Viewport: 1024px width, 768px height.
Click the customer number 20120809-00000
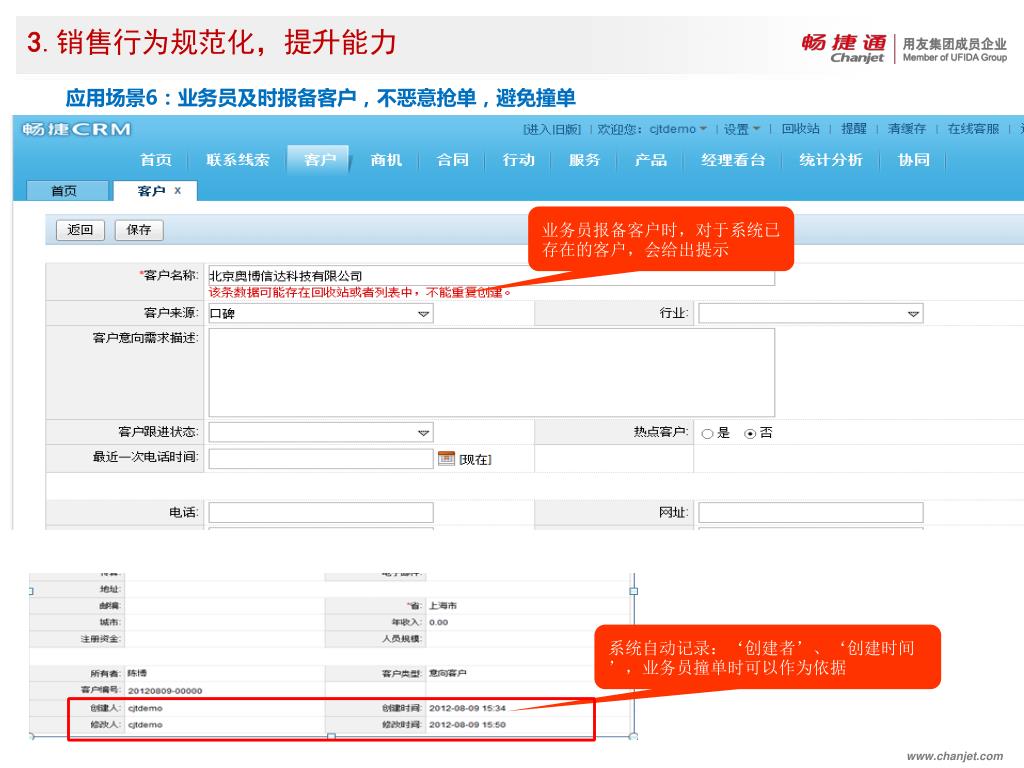coord(165,691)
